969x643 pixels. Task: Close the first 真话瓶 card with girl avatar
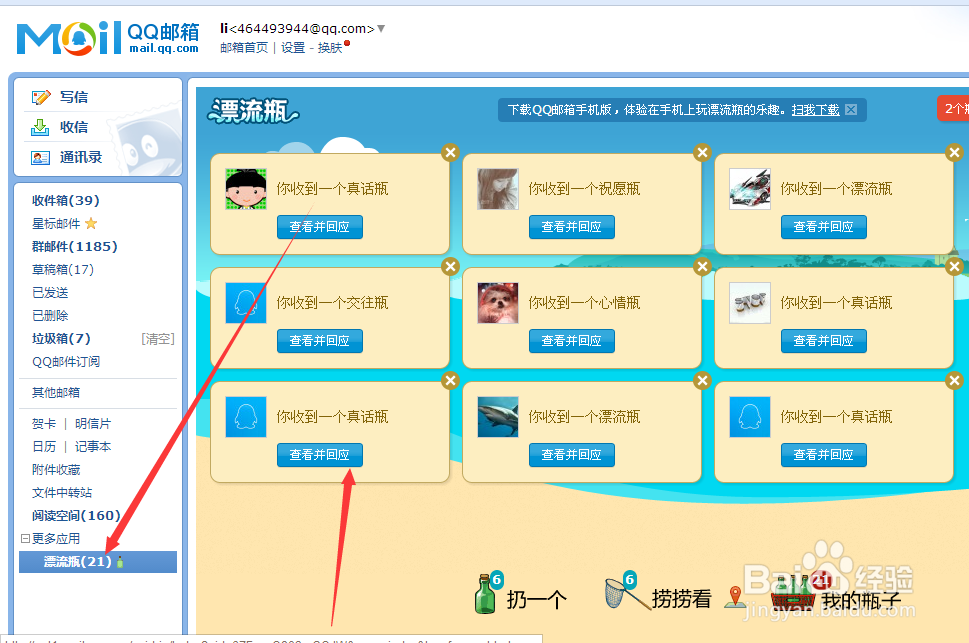click(x=451, y=152)
